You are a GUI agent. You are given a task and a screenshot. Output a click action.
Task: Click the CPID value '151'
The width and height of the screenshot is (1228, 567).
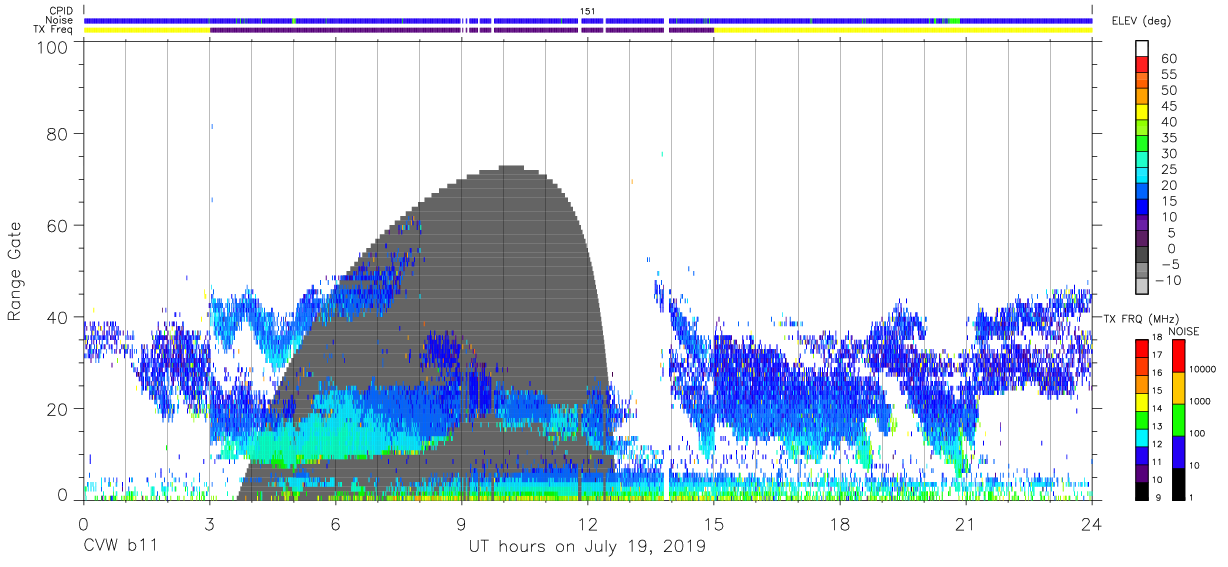[x=588, y=11]
